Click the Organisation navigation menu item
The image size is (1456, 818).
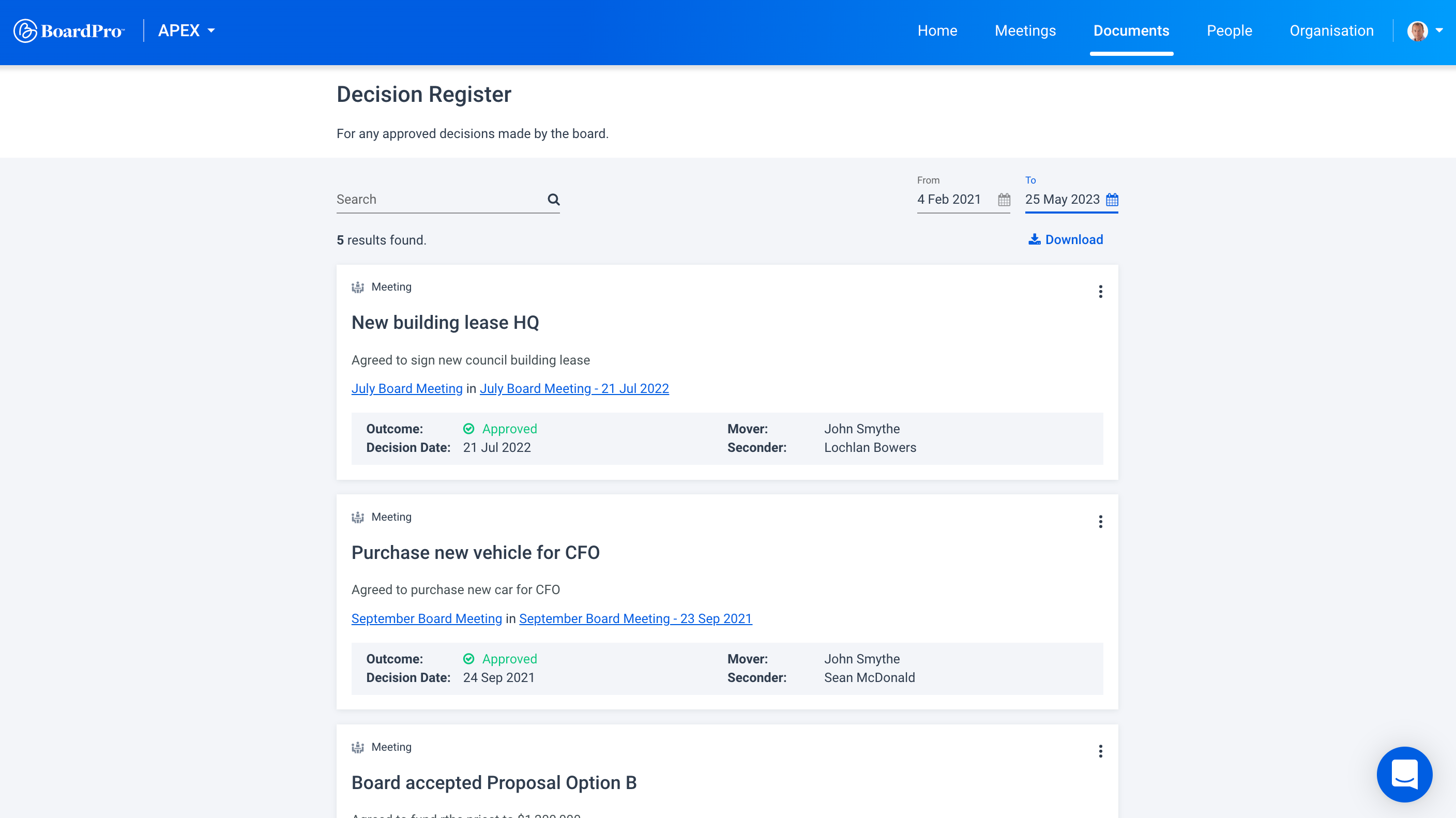click(x=1332, y=30)
